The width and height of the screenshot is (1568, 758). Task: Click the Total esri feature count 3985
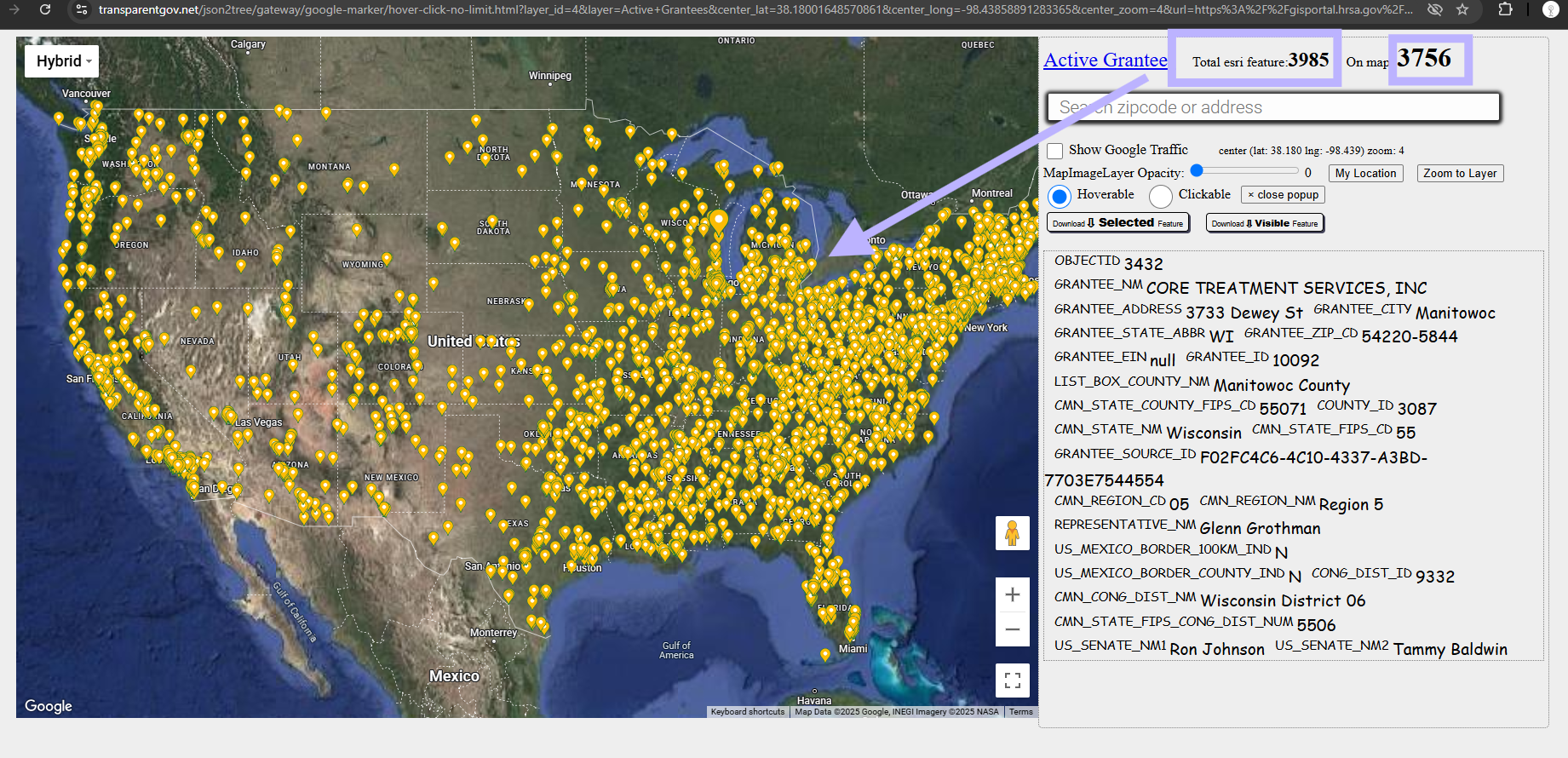click(x=1308, y=60)
